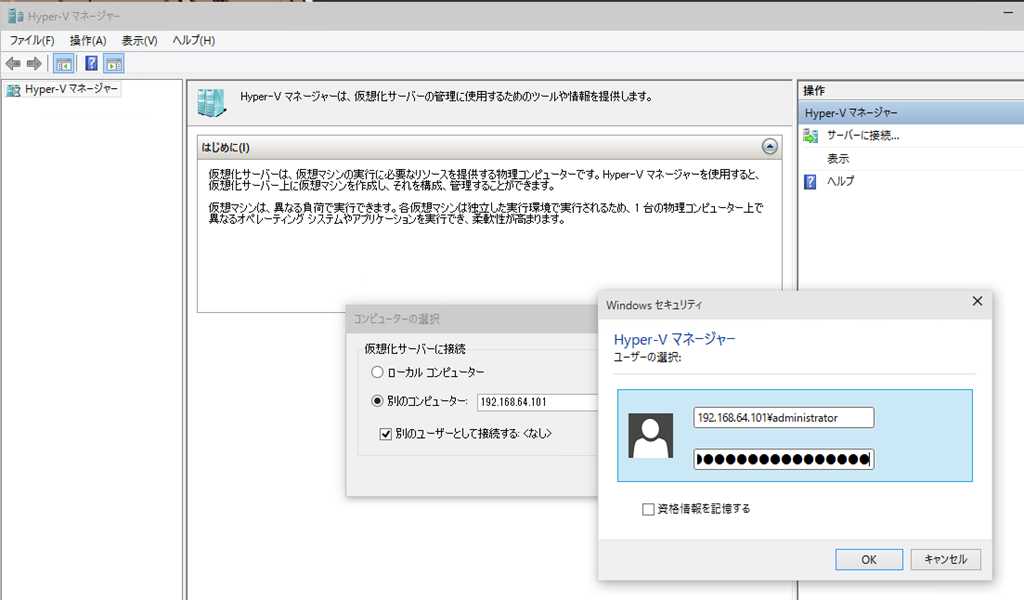Open the ヘルプ(H) menu

(x=193, y=40)
